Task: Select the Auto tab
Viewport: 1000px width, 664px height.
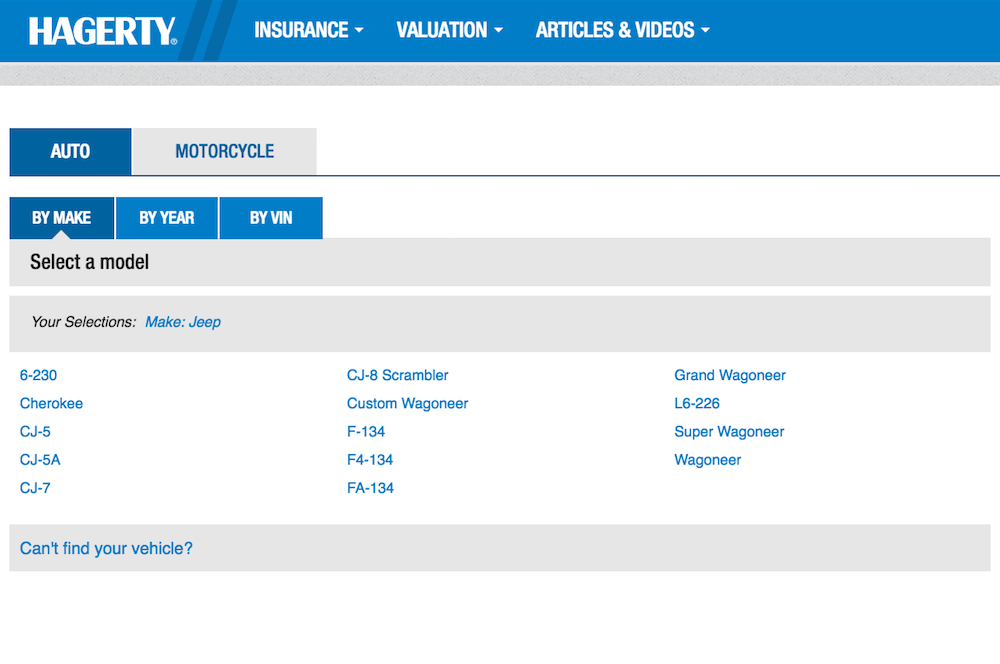Action: [70, 151]
